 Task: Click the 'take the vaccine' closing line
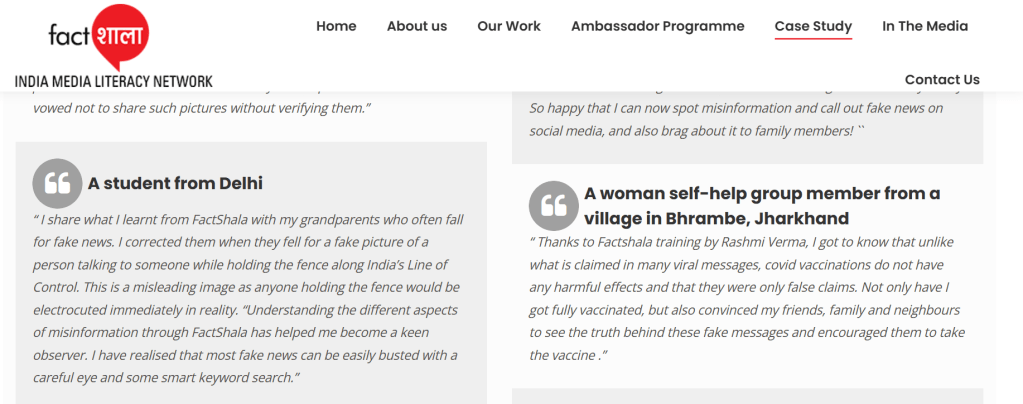pyautogui.click(x=567, y=355)
